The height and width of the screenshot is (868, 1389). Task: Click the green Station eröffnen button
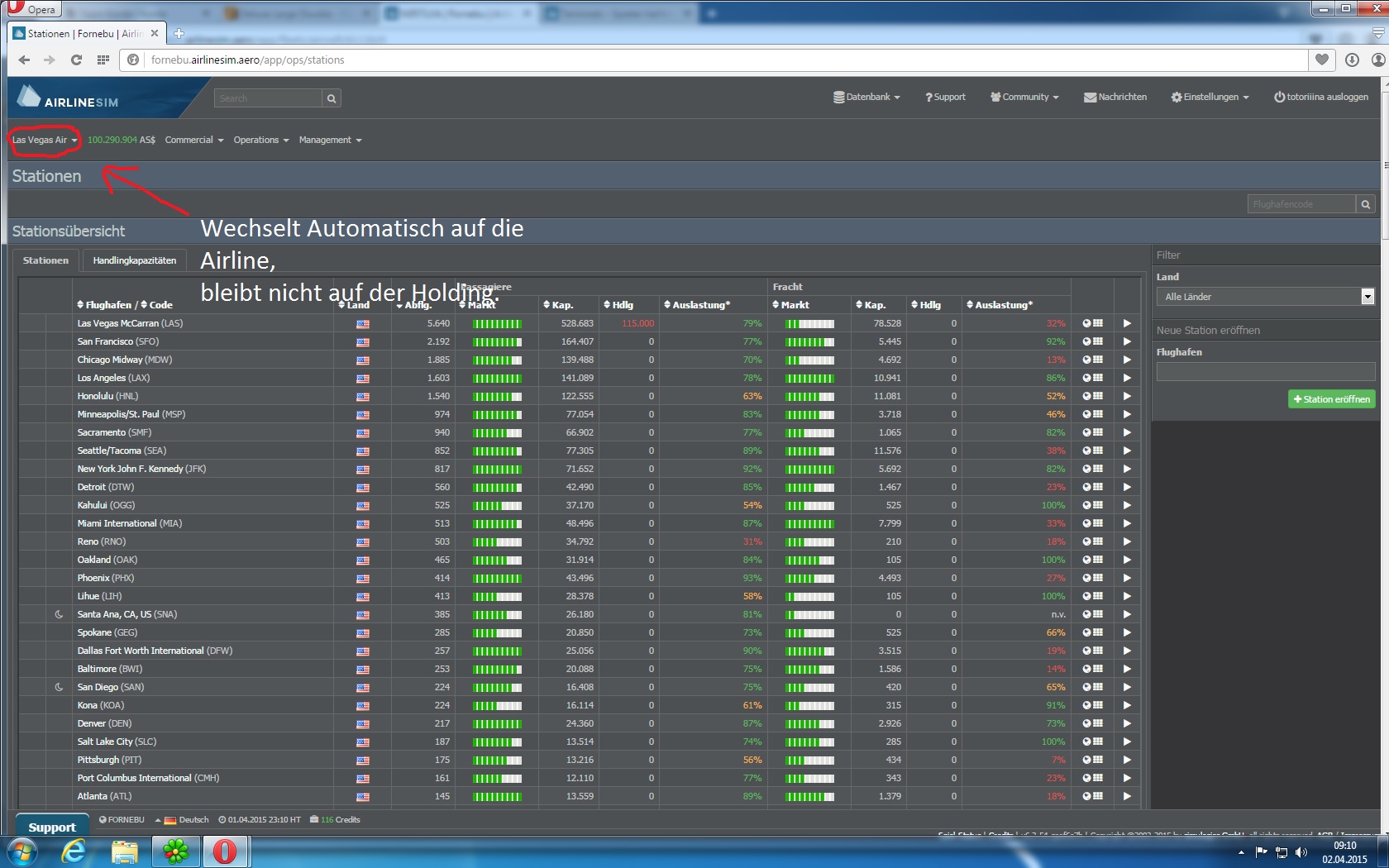[1331, 399]
